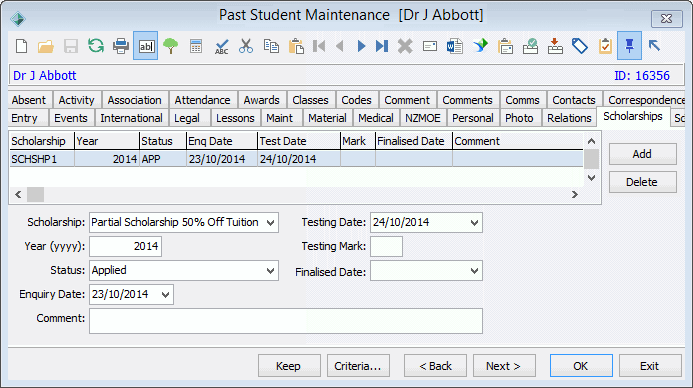
Task: Select the Medical tab
Action: (x=376, y=118)
